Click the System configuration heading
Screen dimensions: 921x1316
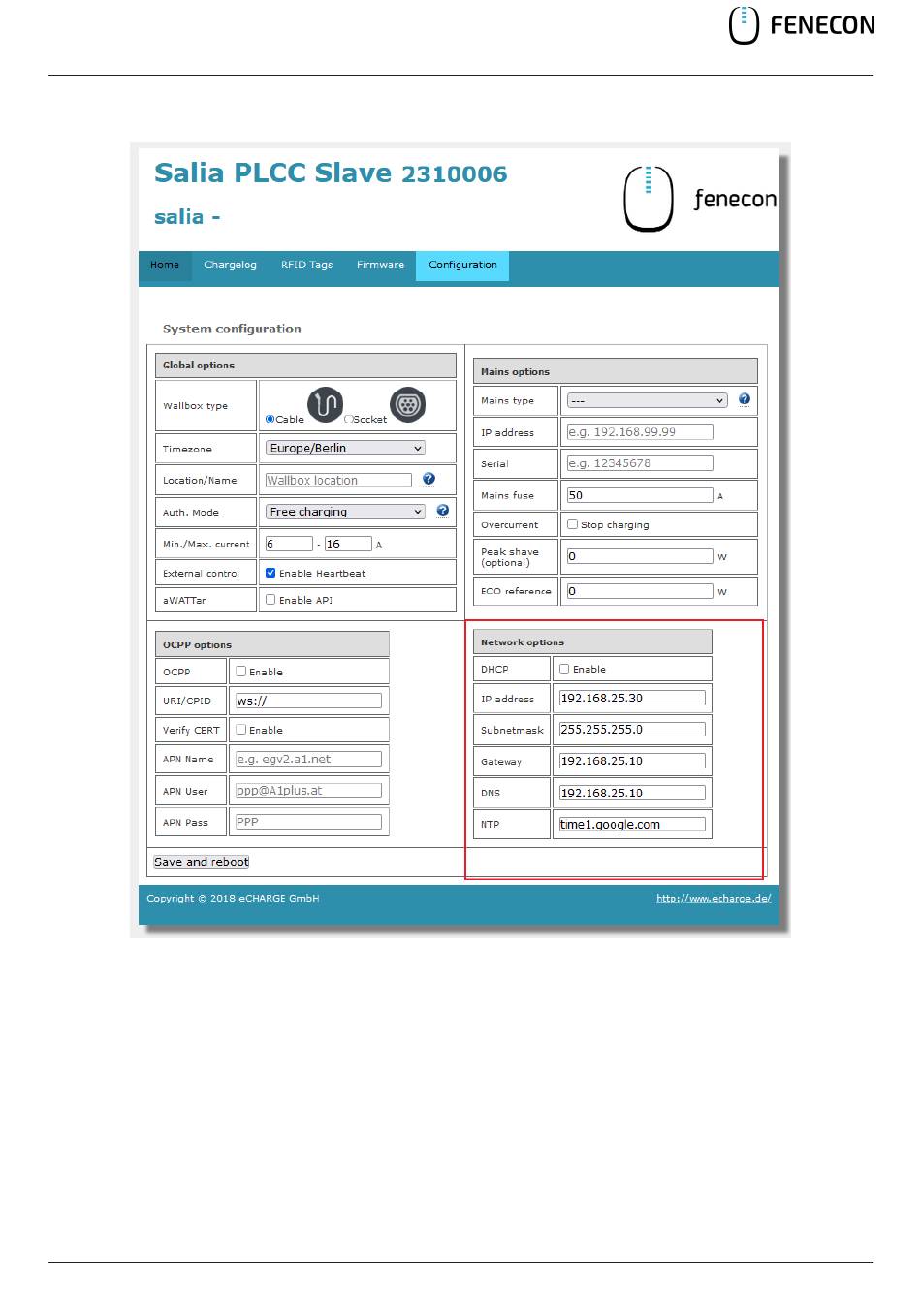tap(232, 329)
